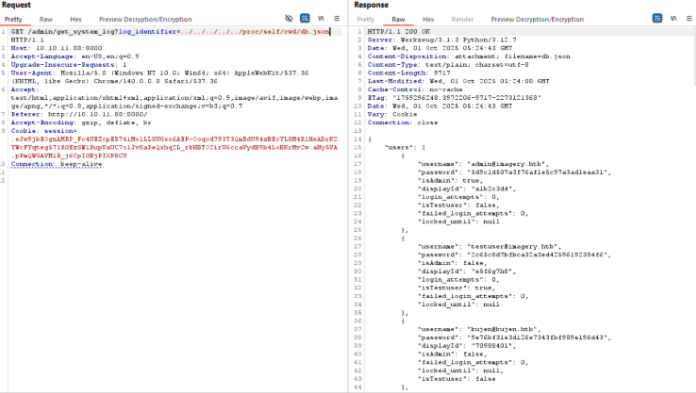The height and width of the screenshot is (393, 696).
Task: Click the displayId e5f6g7h8 line
Action: (467, 271)
